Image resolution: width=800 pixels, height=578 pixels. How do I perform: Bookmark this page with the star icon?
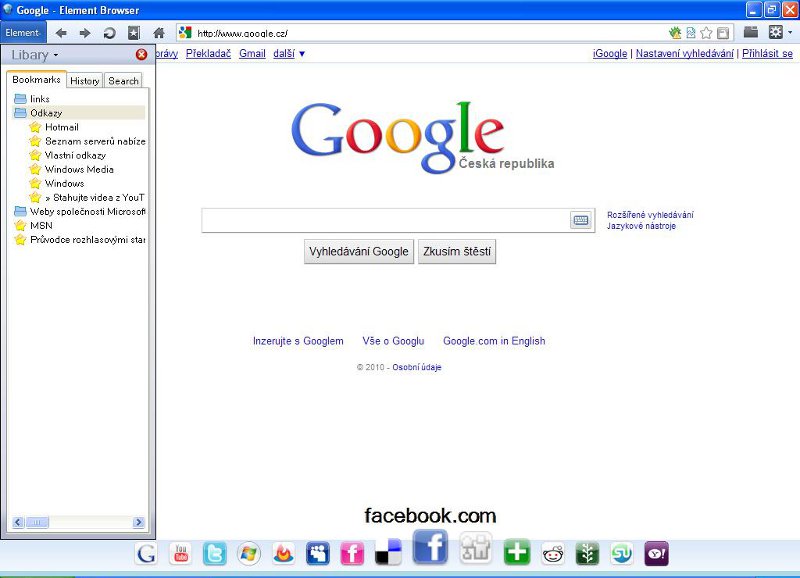click(707, 33)
